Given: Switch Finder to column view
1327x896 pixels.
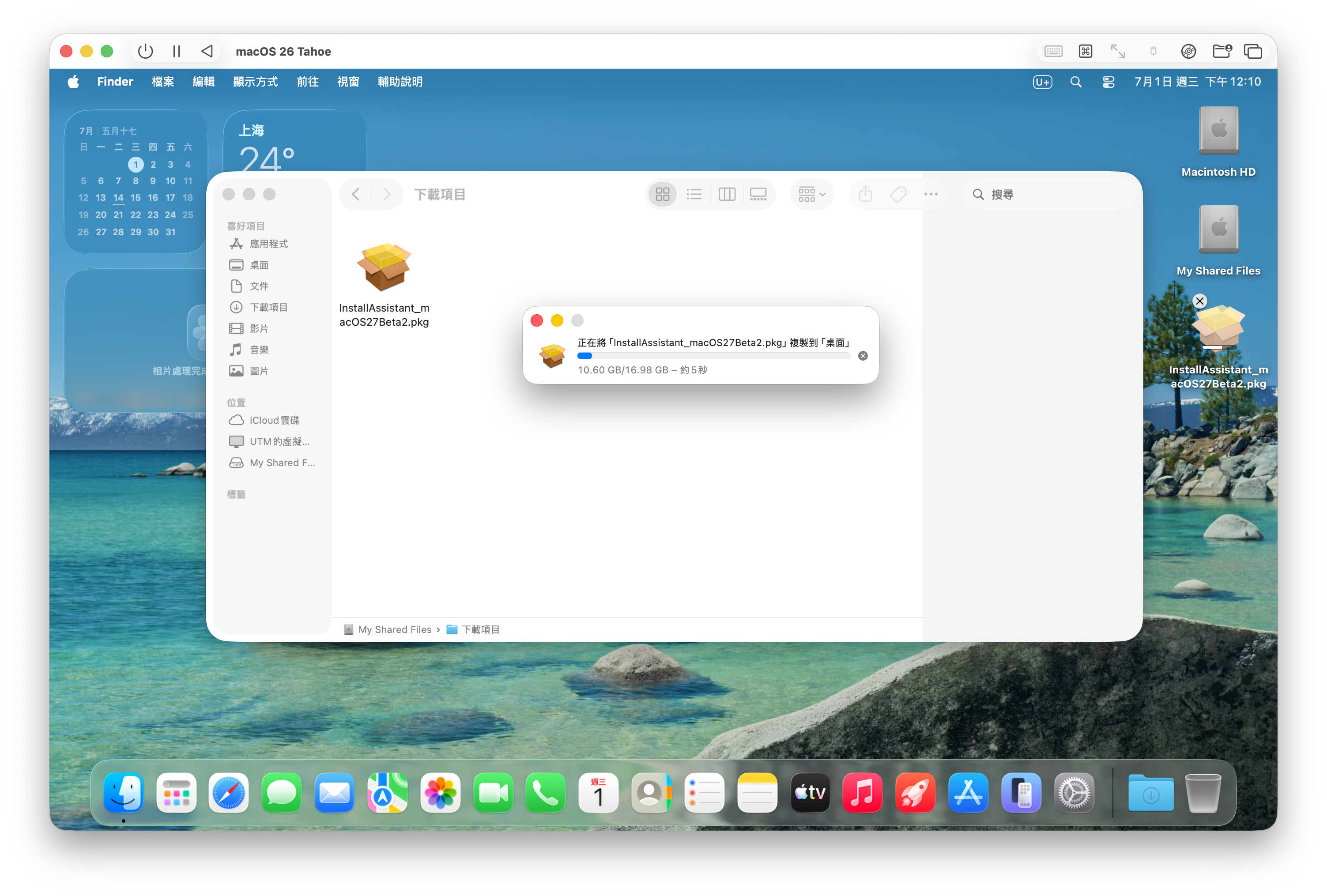Looking at the screenshot, I should point(726,194).
